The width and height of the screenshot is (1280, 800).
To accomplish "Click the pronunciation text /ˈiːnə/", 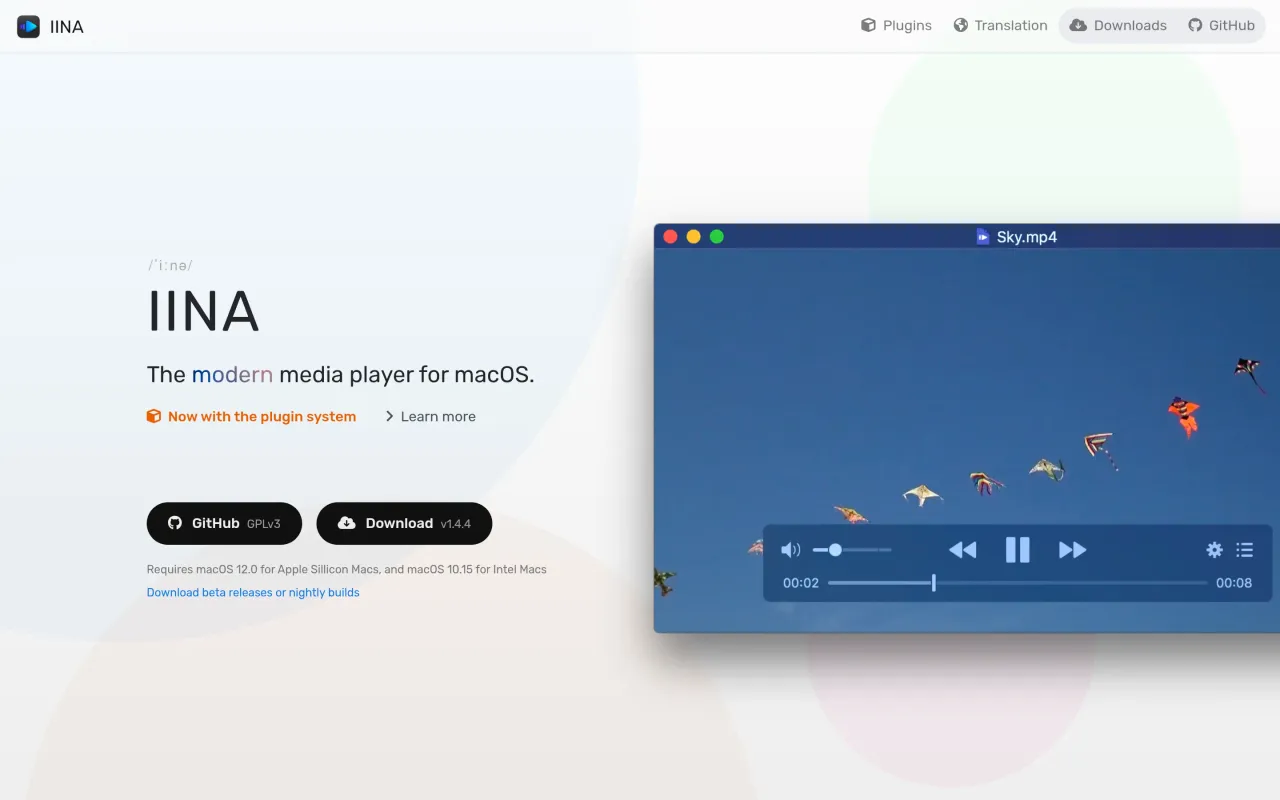I will (170, 265).
